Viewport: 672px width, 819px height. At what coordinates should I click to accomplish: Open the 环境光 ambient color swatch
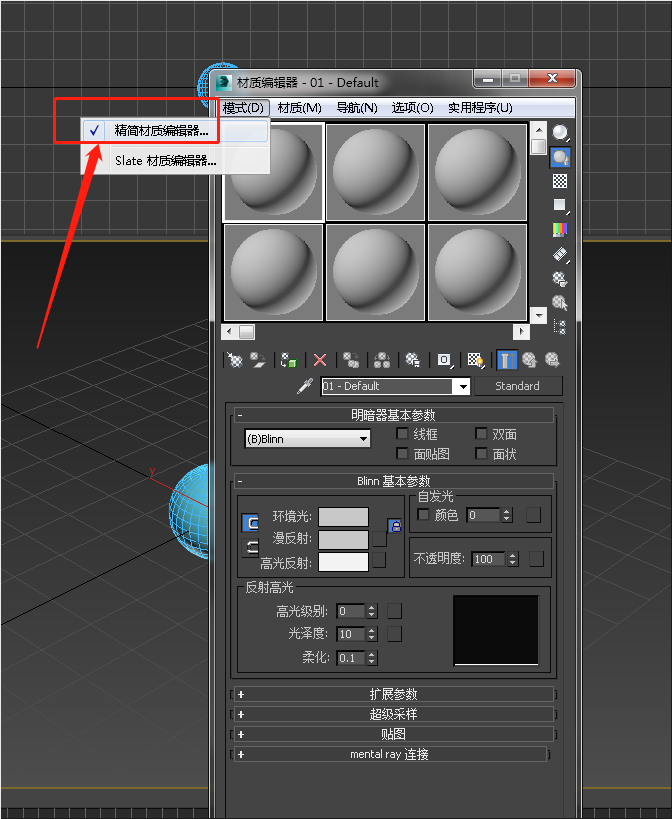[344, 517]
